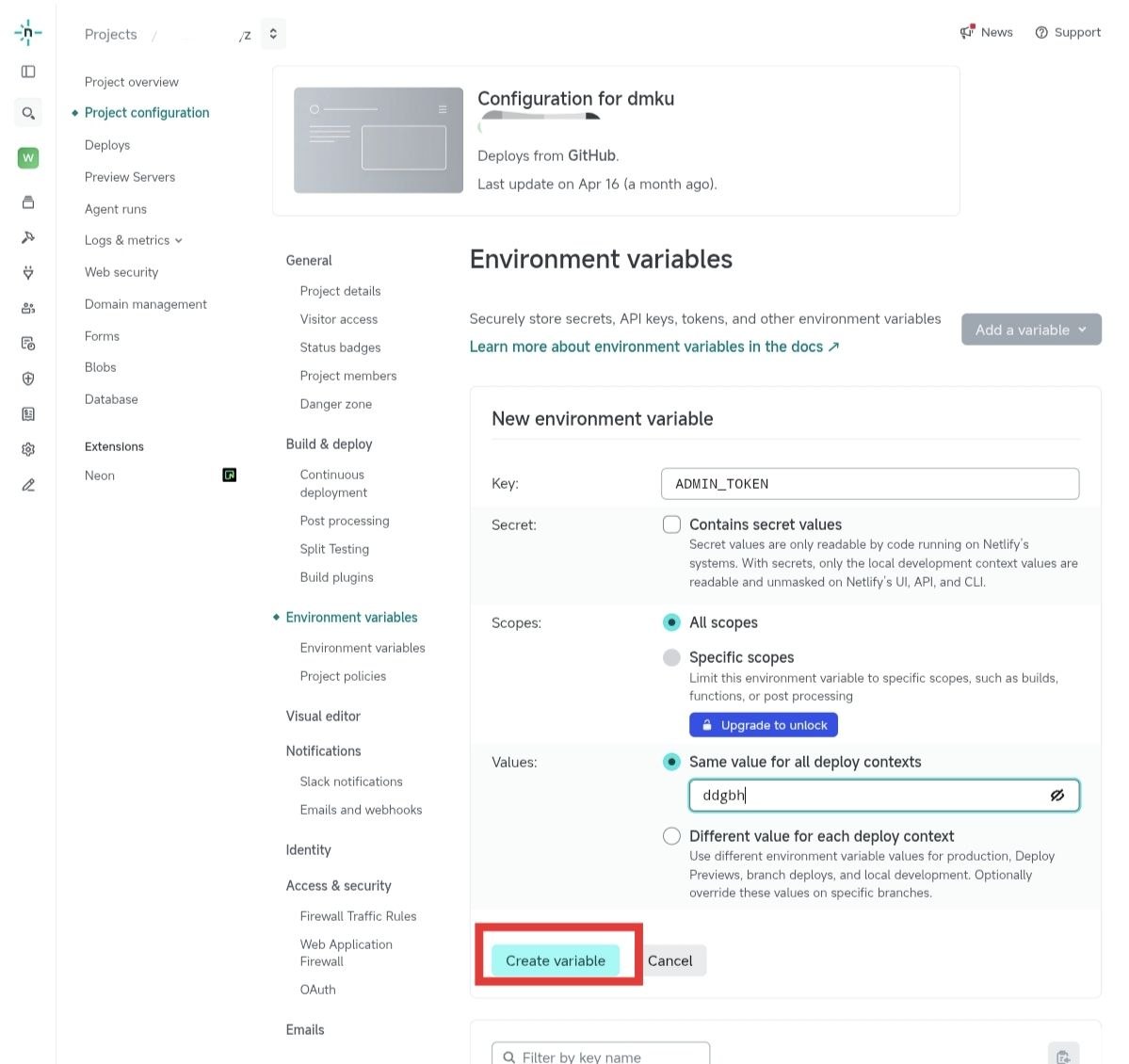Open search with the magnifier icon

tap(28, 113)
